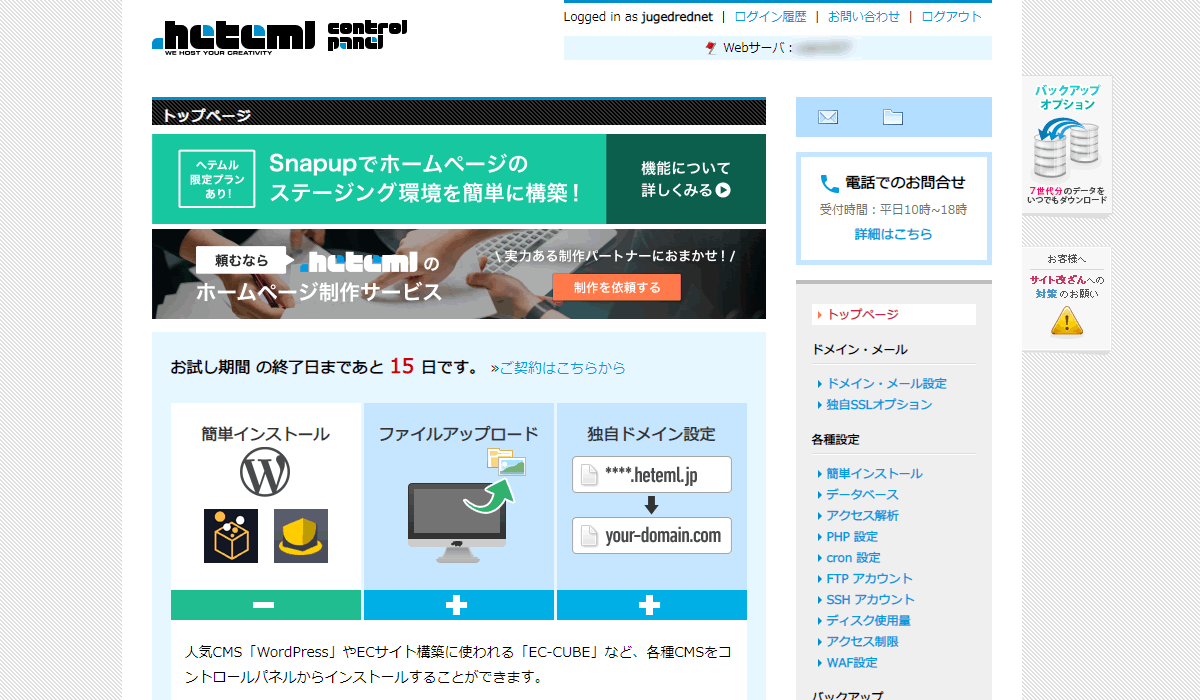Viewport: 1200px width, 700px height.
Task: Follow the ご契約はこちらから link
Action: (562, 368)
